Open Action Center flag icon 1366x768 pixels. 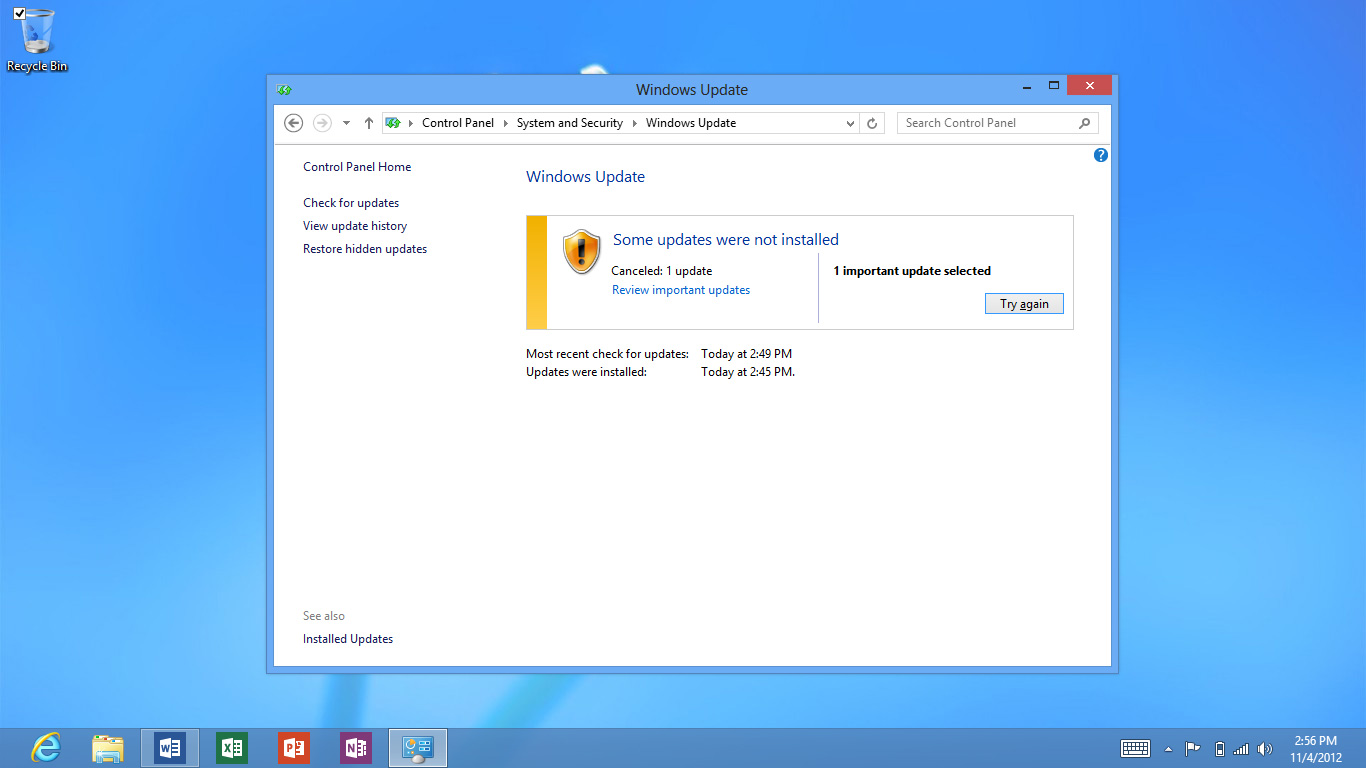(1193, 749)
